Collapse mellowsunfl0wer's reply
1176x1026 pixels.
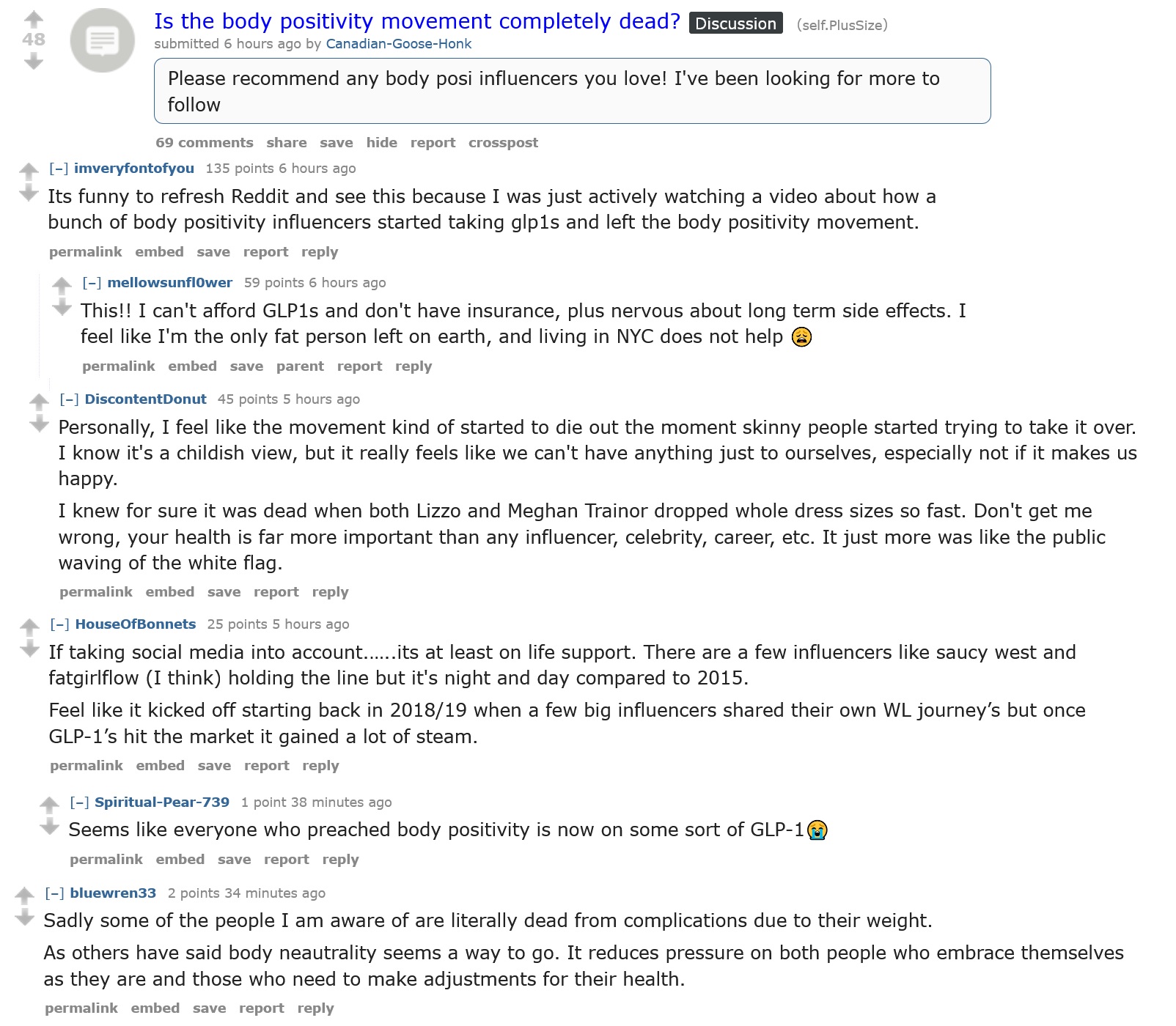(x=92, y=283)
